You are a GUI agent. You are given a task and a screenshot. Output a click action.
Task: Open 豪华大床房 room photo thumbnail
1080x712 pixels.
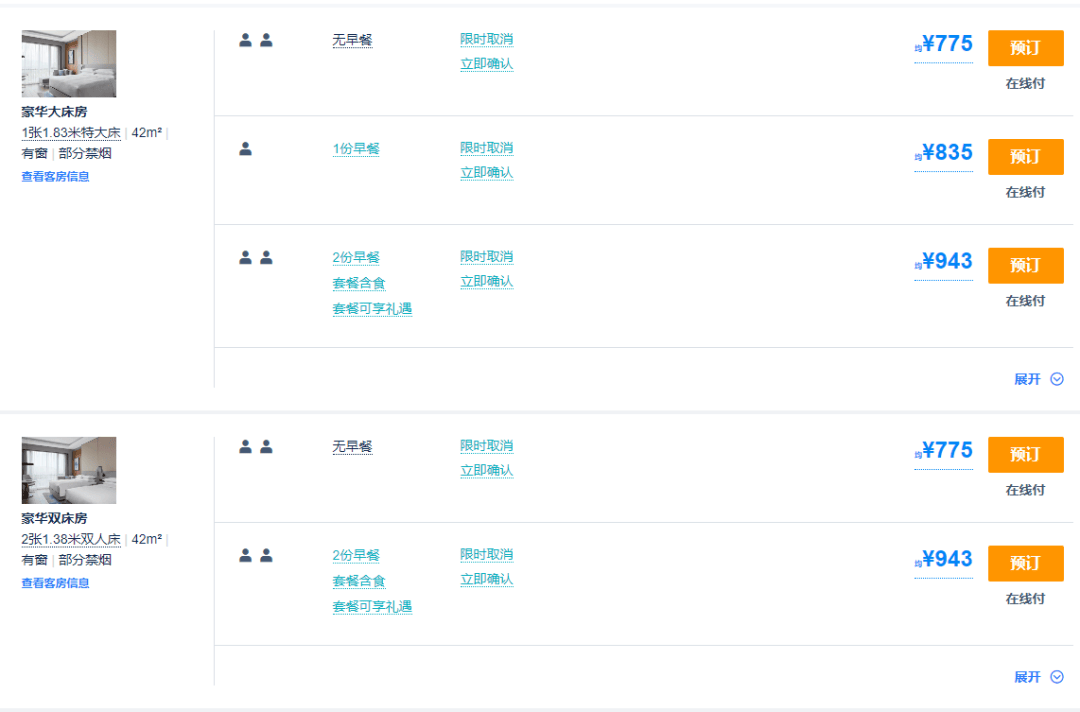point(69,63)
